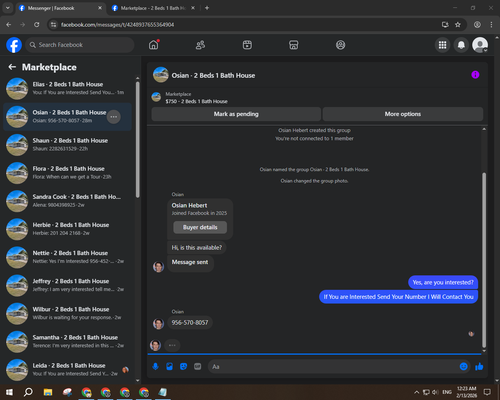Open the Friends icon in top navigation
Viewport: 500px width, 400px height.
pyautogui.click(x=200, y=45)
